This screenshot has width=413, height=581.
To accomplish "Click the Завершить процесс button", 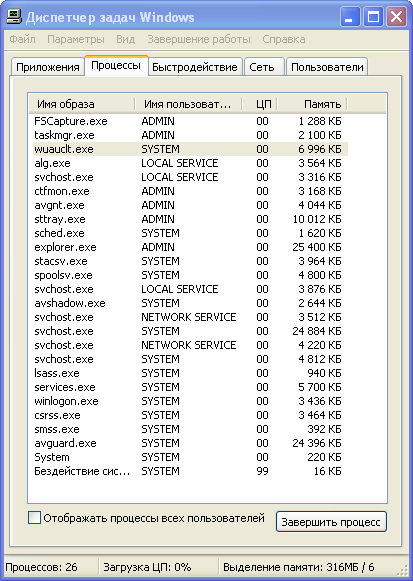I will click(x=331, y=522).
